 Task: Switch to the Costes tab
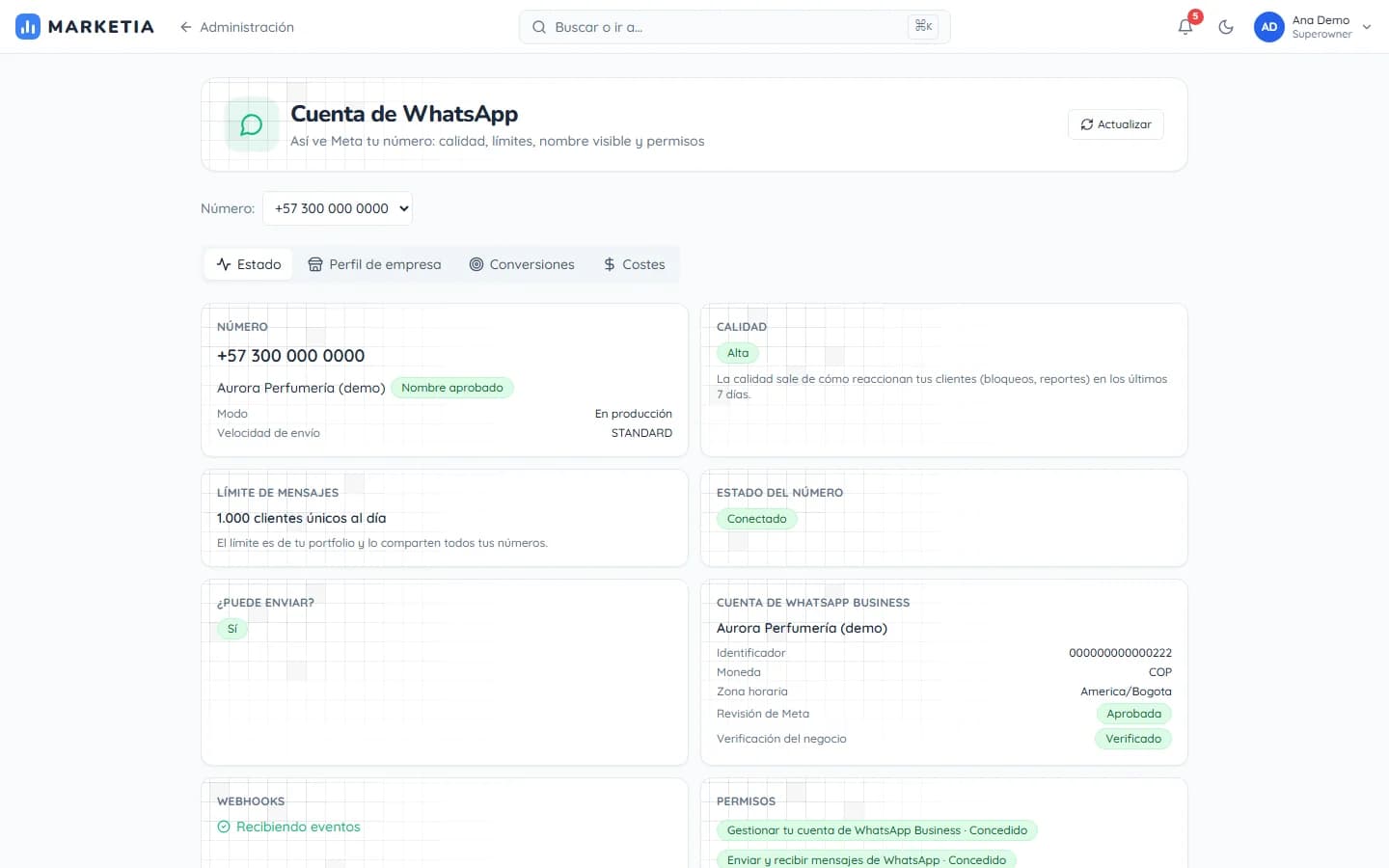tap(634, 264)
